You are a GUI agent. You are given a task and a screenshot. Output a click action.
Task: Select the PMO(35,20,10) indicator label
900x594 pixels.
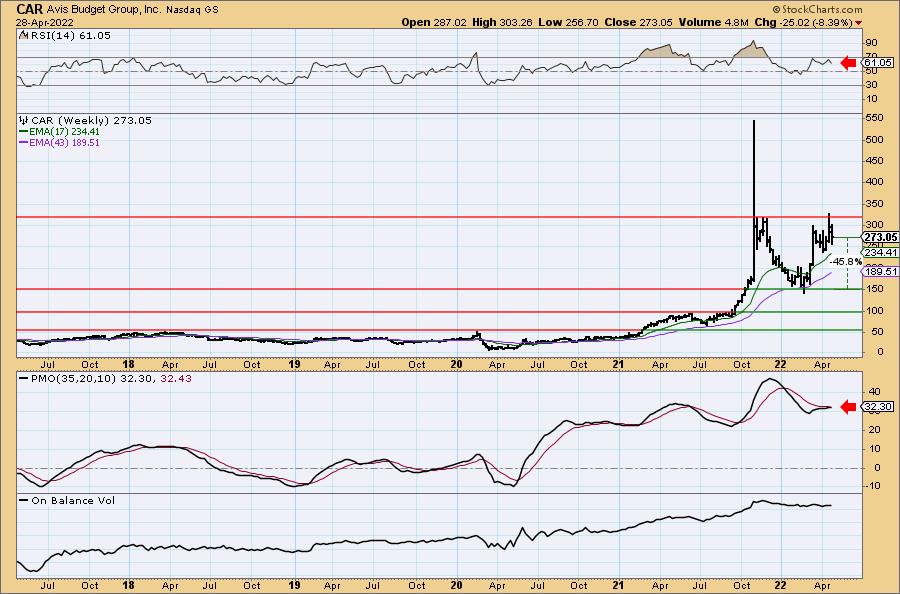73,379
